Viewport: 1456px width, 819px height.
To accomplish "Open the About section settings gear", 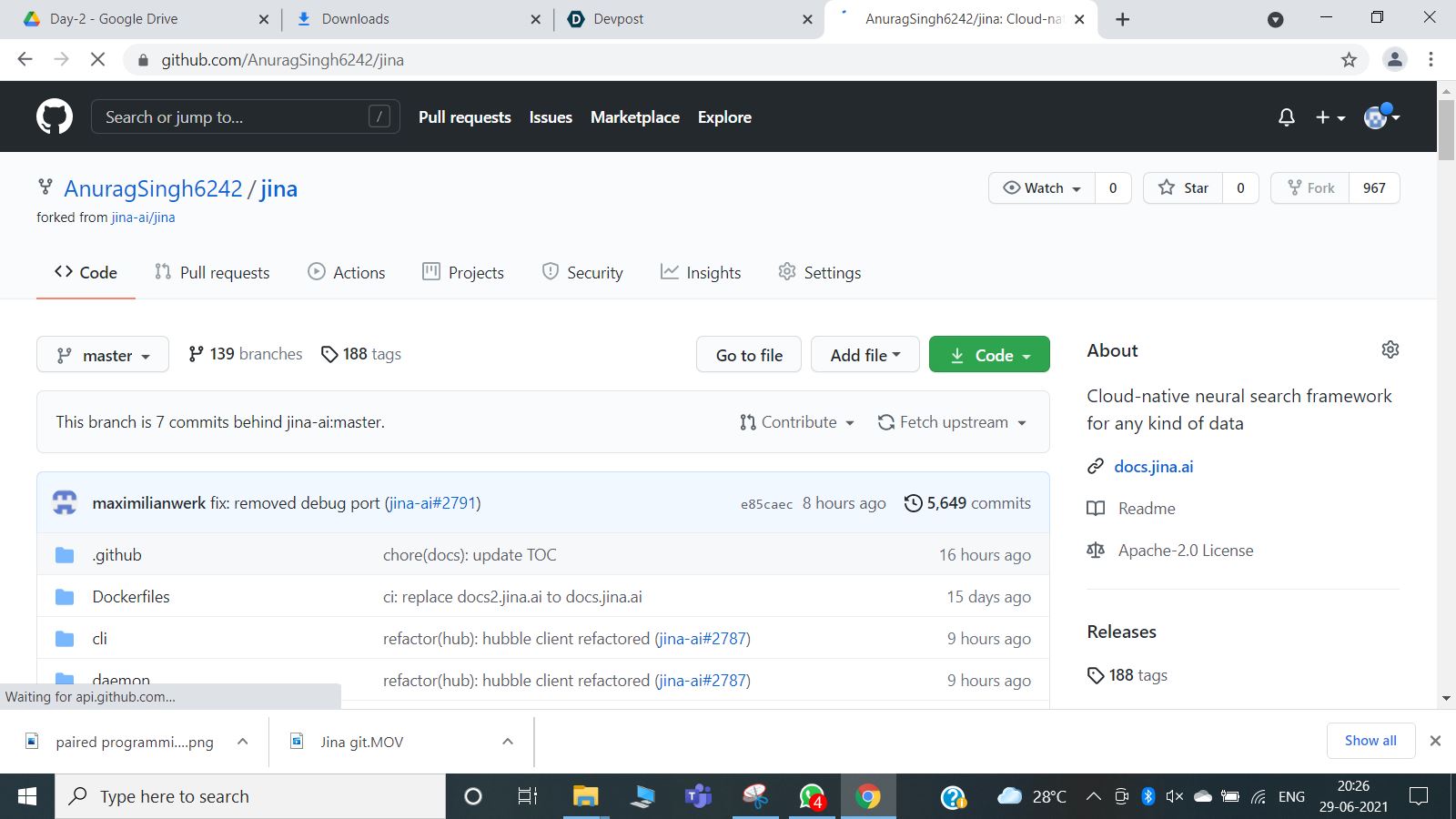I will (x=1390, y=349).
